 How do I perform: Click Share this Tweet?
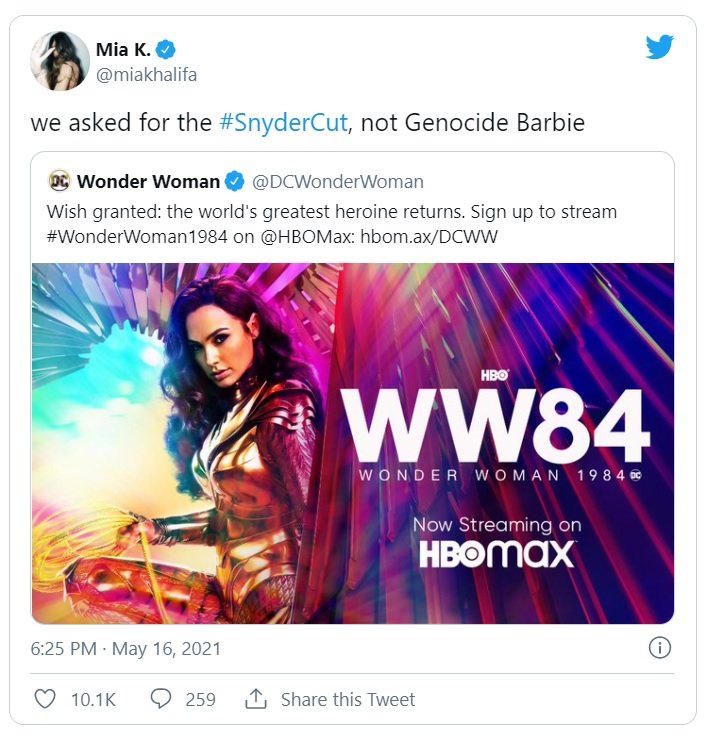click(348, 699)
